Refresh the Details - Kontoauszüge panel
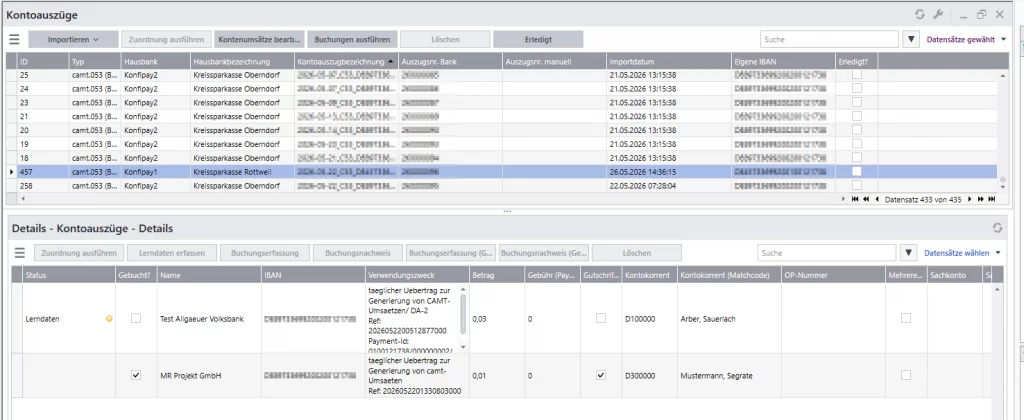1024x420 pixels. click(x=997, y=228)
